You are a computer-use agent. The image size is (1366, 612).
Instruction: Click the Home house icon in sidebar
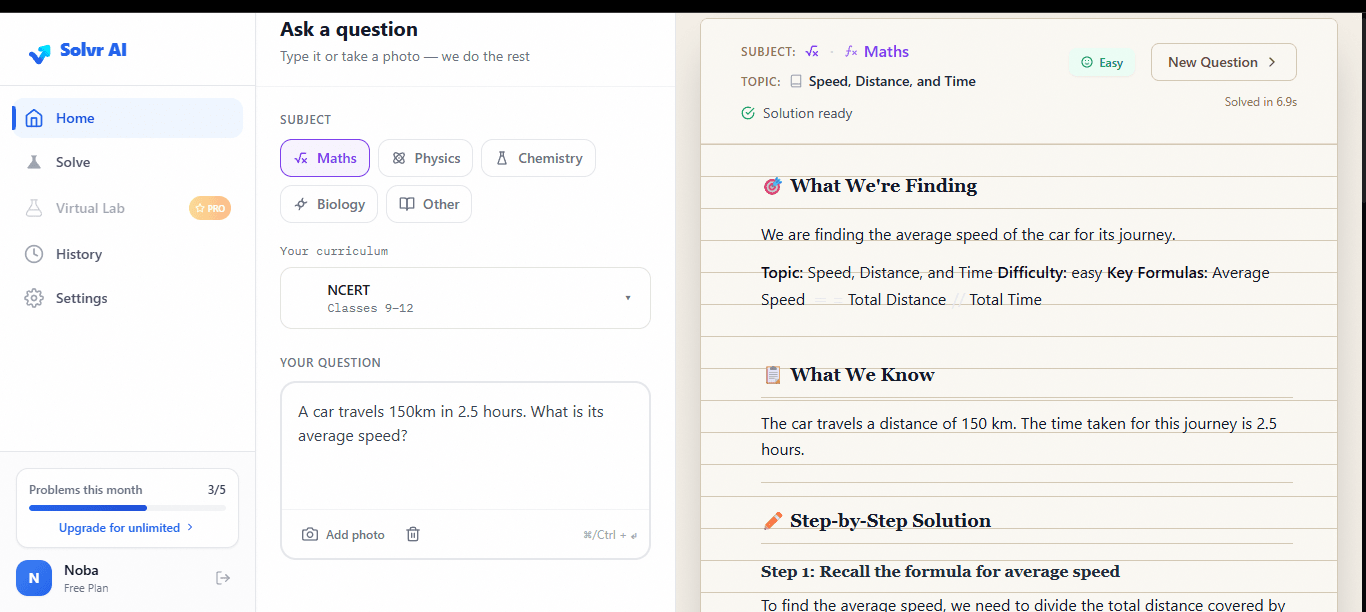(34, 118)
